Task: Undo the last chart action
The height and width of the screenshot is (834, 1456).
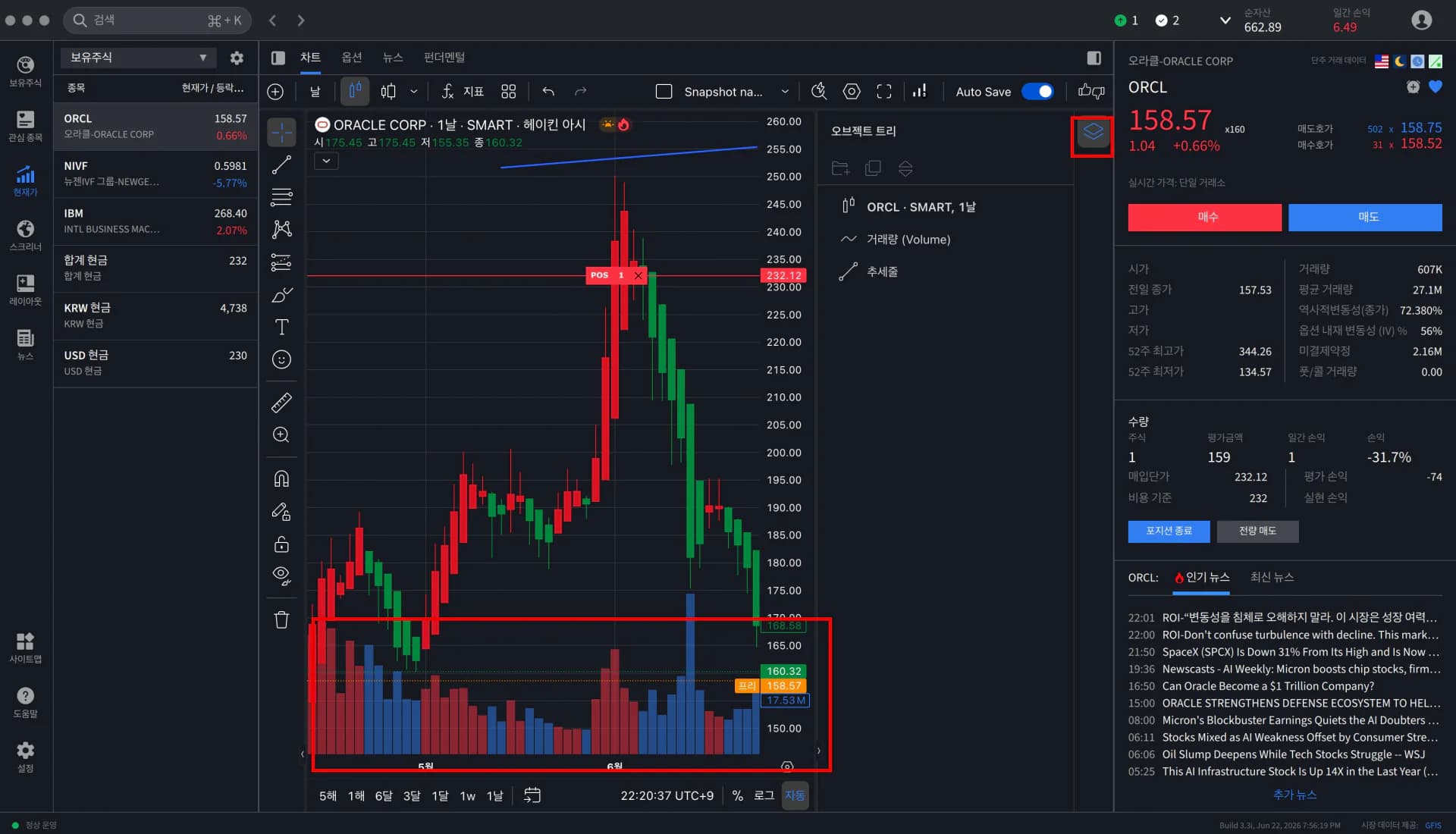Action: (548, 92)
